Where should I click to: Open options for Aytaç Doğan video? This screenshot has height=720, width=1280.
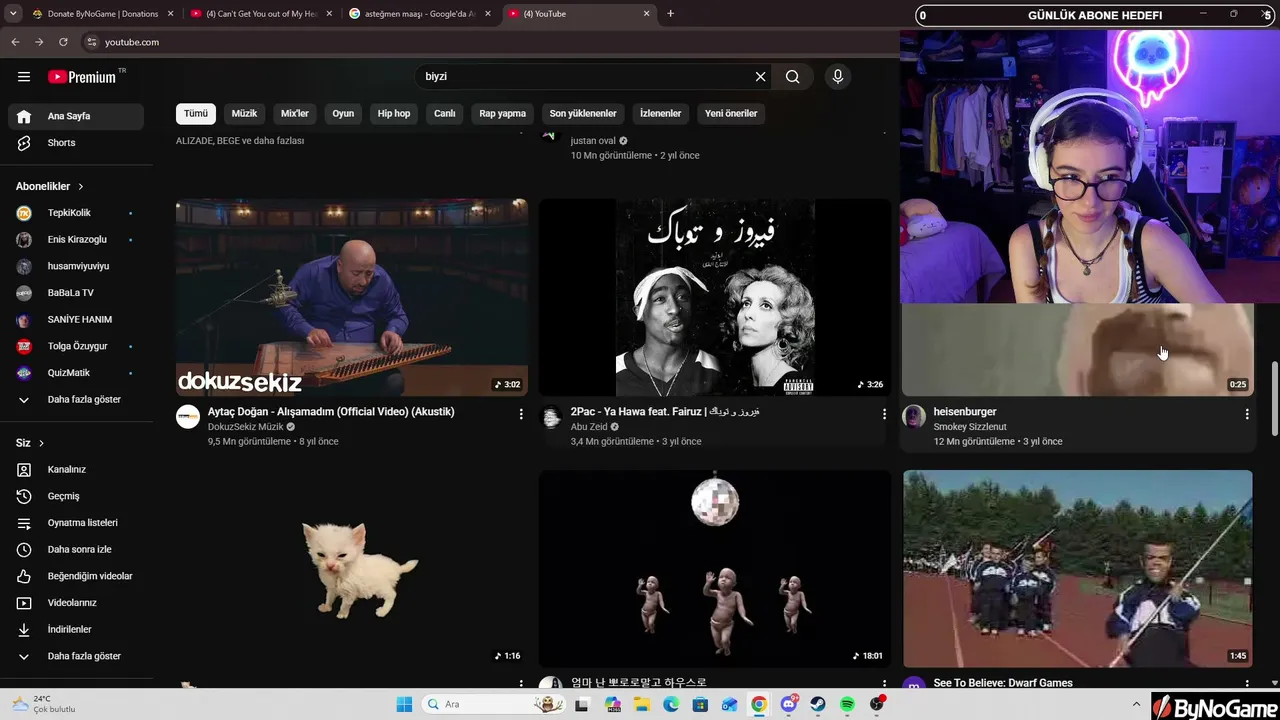521,414
